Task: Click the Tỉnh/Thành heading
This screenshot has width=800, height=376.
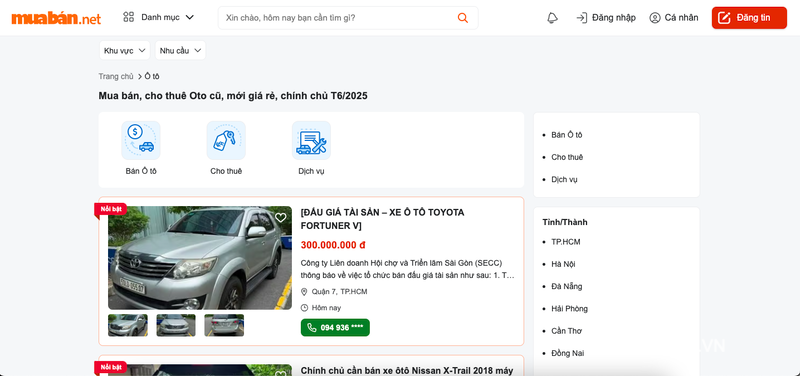Action: click(565, 222)
